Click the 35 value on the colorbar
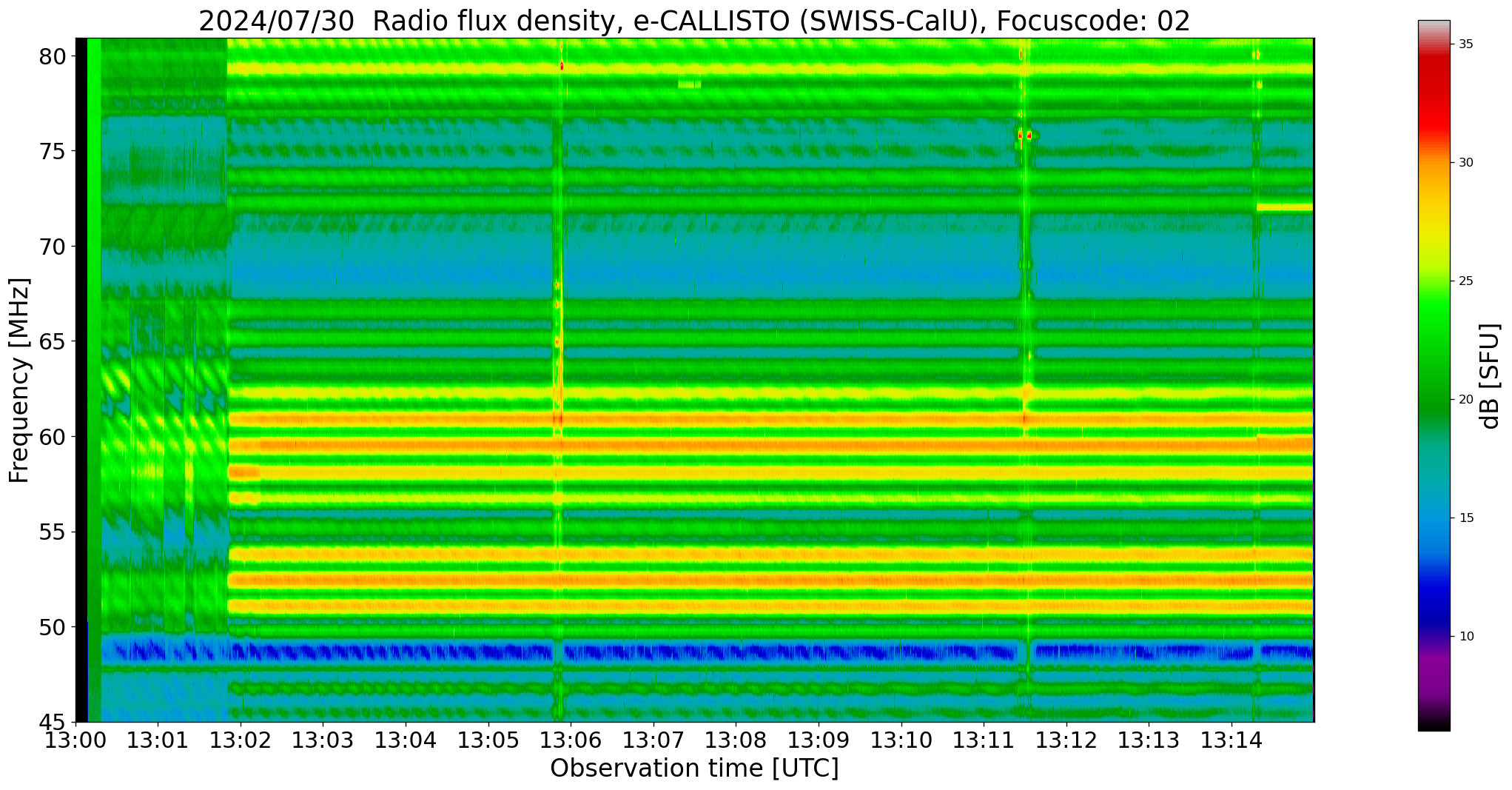 coord(1466,44)
